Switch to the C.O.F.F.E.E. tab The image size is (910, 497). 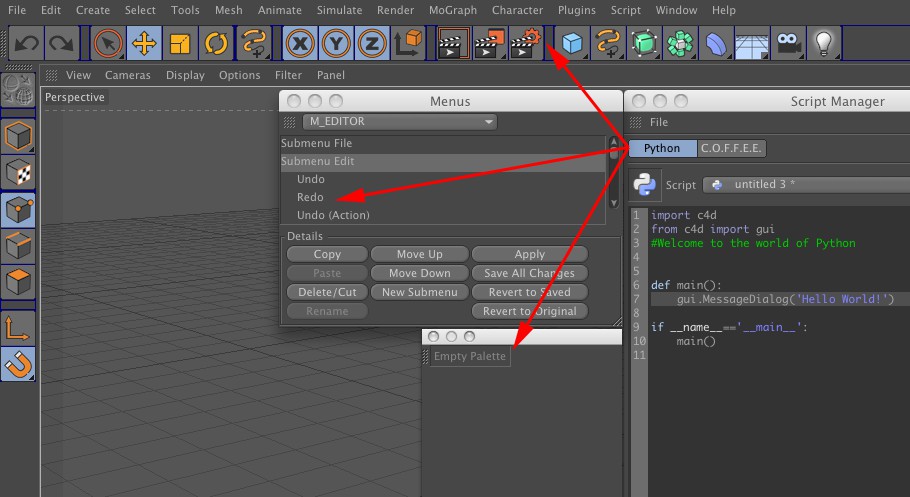pyautogui.click(x=730, y=148)
